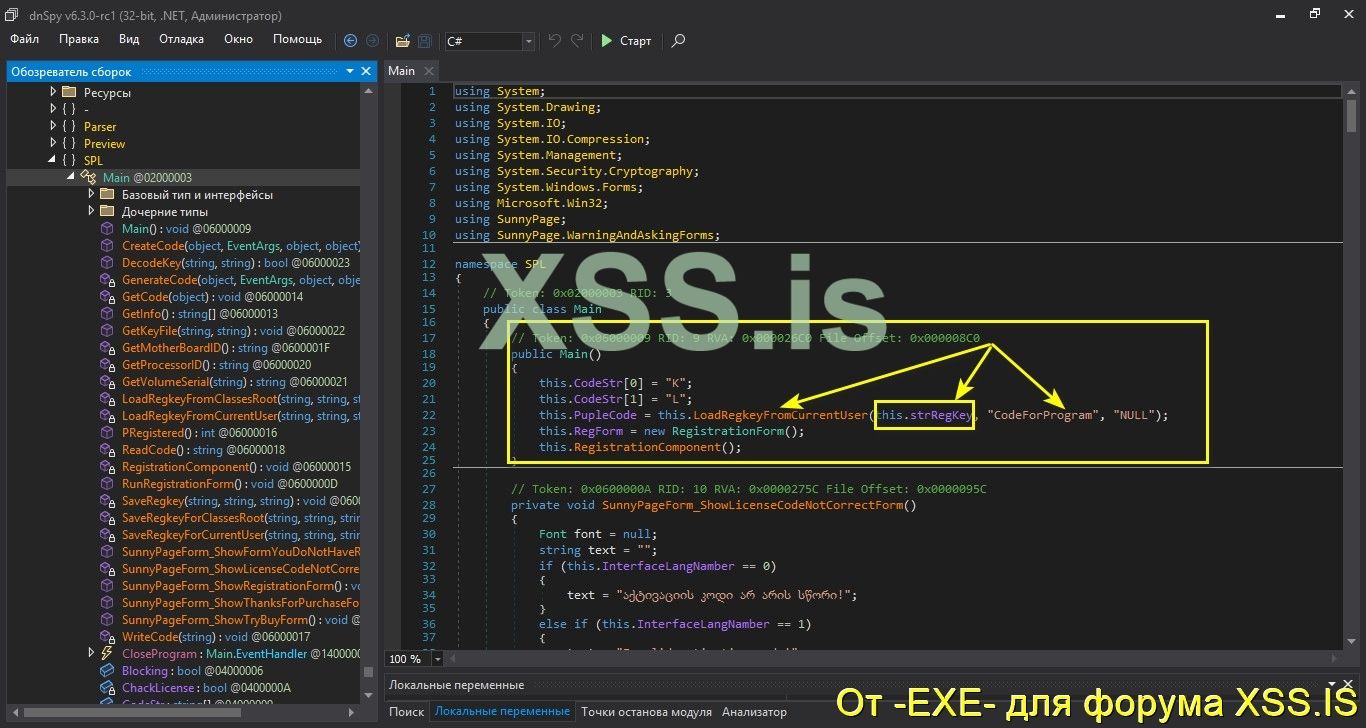Click the navigate back arrow icon

coord(349,41)
